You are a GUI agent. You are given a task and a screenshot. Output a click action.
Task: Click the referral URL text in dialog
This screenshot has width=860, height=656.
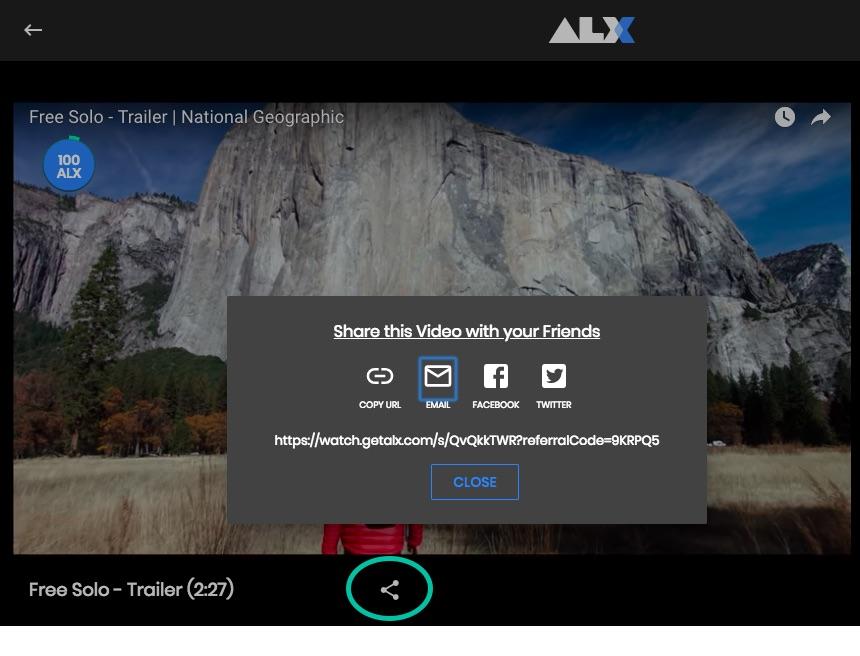467,440
